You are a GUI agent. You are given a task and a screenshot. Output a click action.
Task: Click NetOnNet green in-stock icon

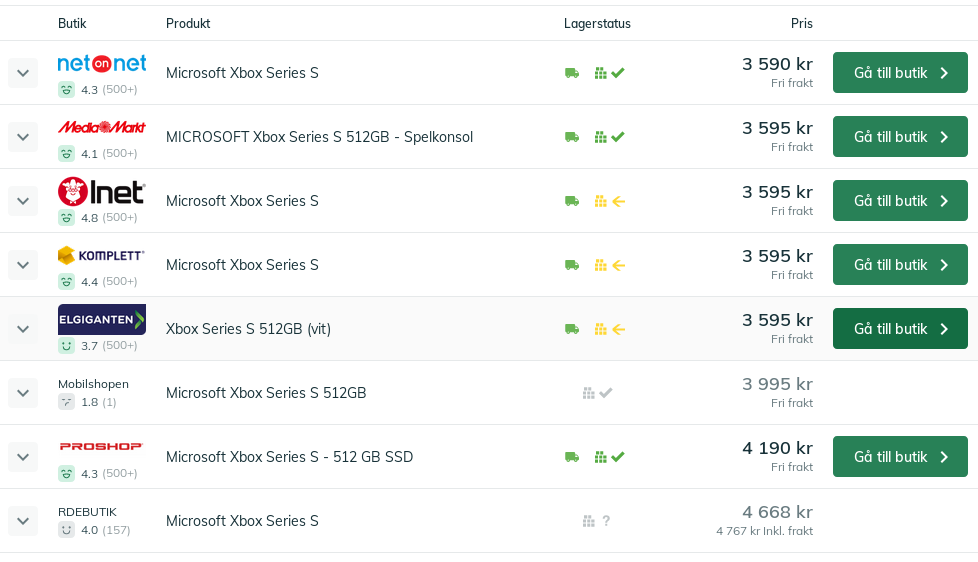pyautogui.click(x=609, y=73)
